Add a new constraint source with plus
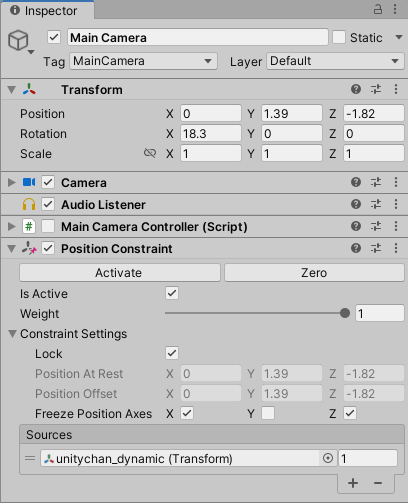Viewport: 408px width, 503px height. pyautogui.click(x=353, y=483)
